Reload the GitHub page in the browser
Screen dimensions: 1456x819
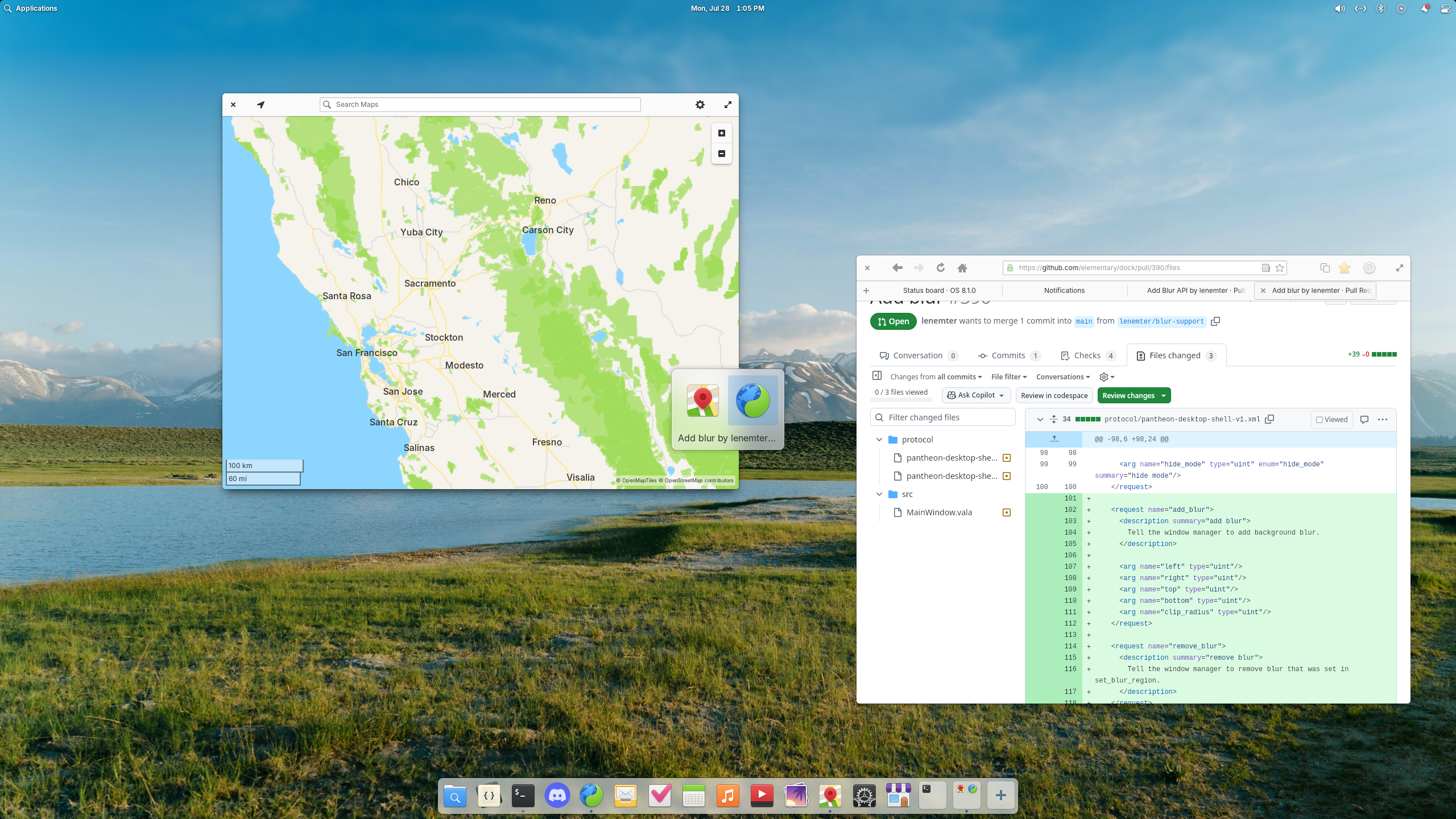pos(941,267)
